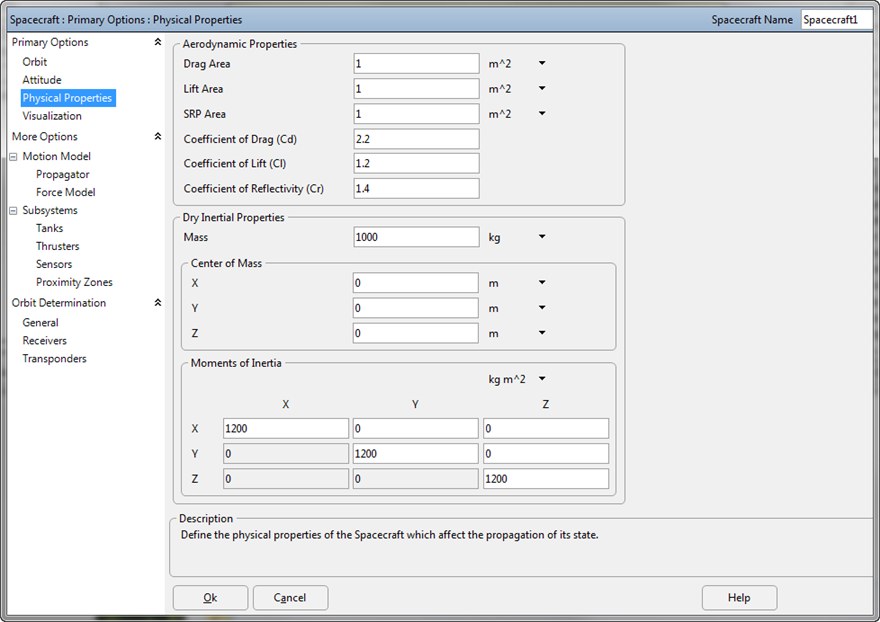
Task: Select Orbit in Primary Options
Action: point(35,62)
